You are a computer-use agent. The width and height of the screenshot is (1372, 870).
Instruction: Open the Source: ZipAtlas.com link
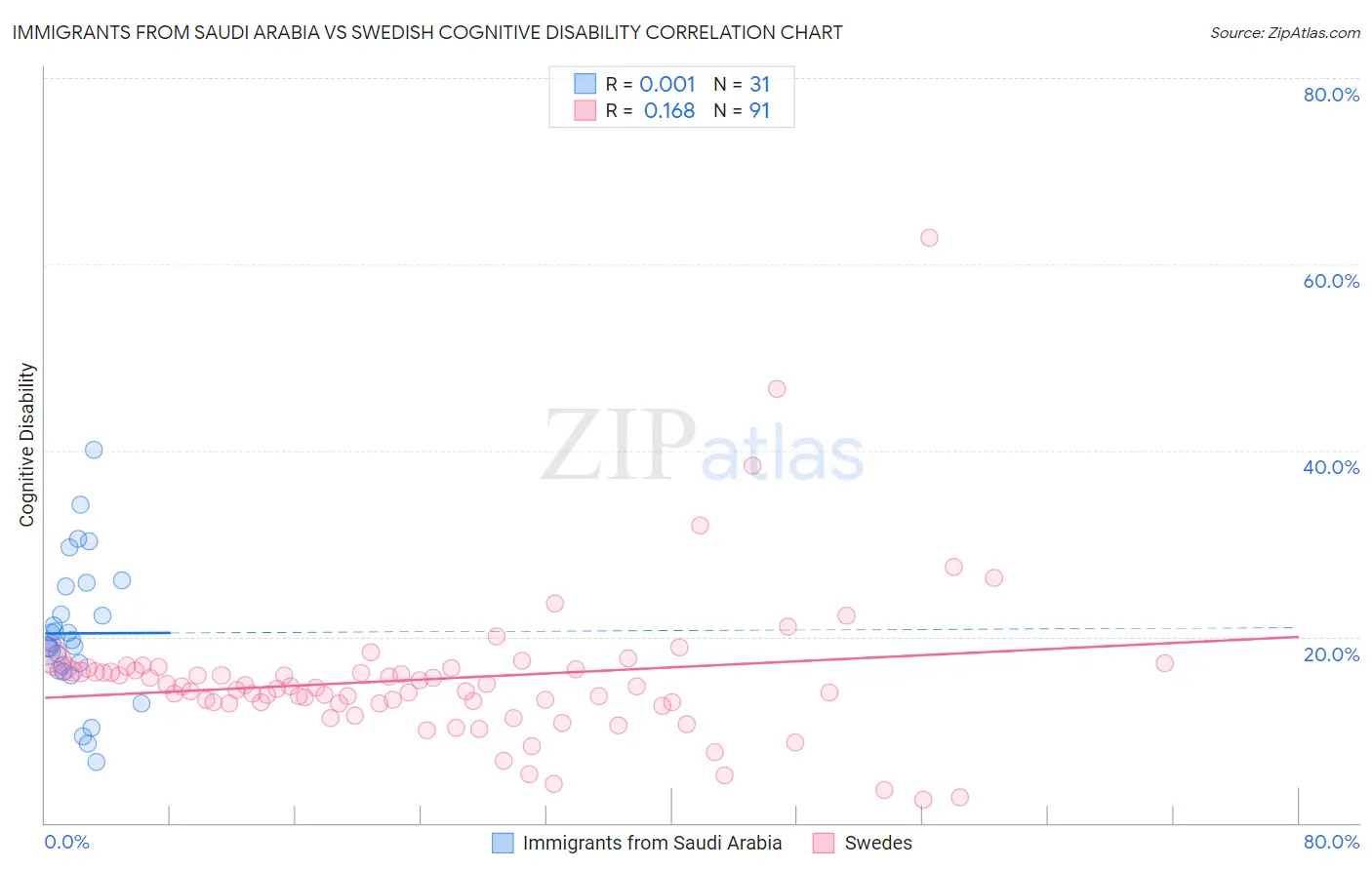[1285, 32]
